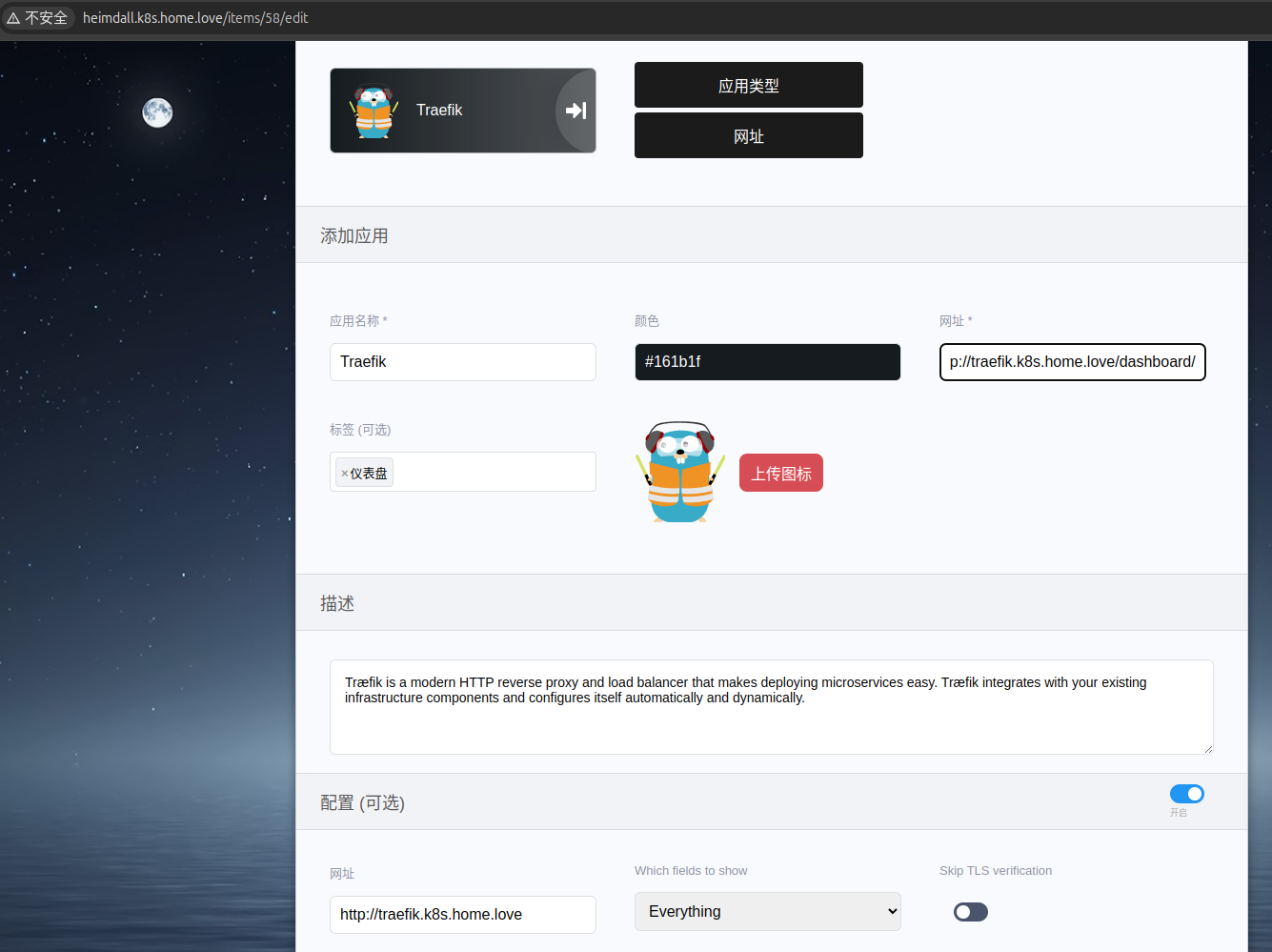Click the 仪表盘 tag chip
The image size is (1272, 952).
[x=365, y=473]
